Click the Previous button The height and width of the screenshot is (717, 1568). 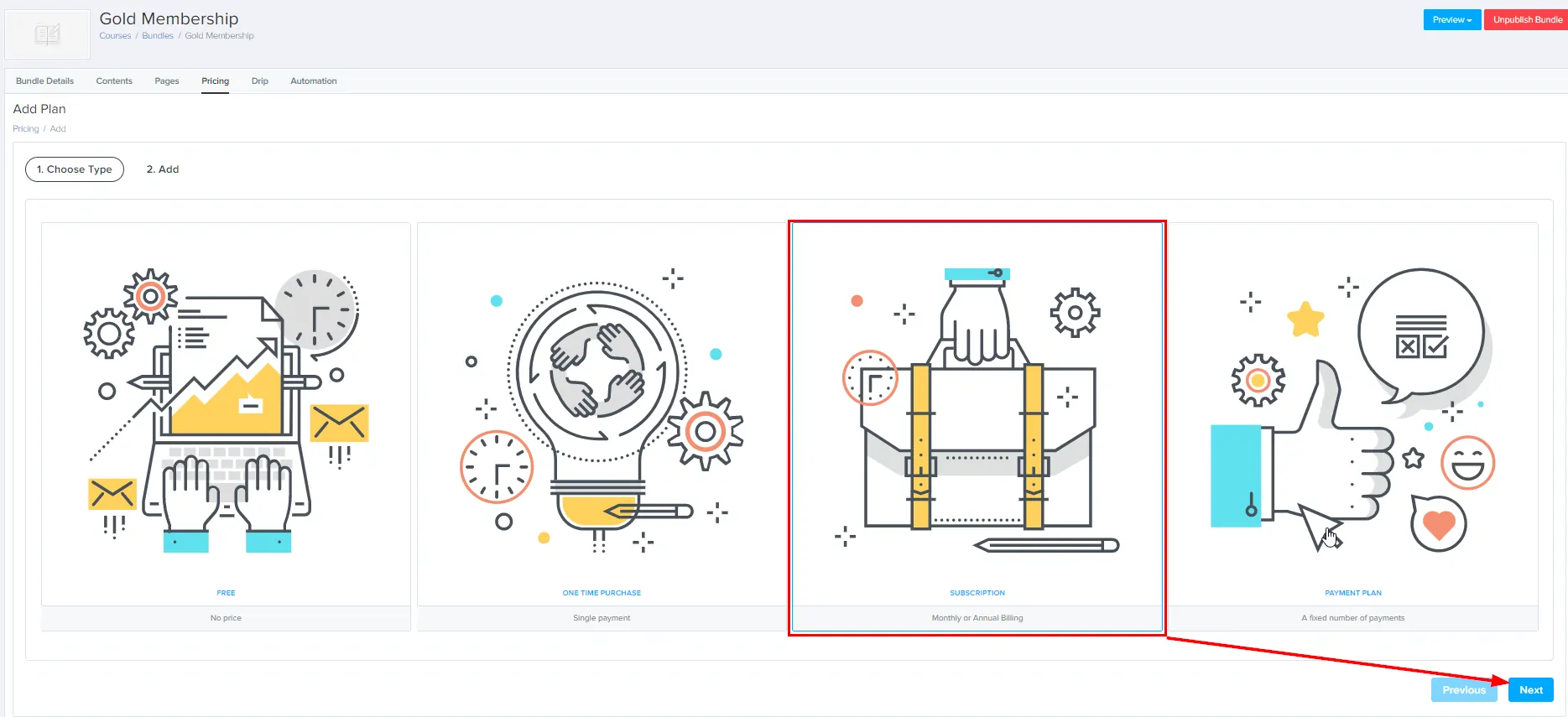pos(1463,690)
